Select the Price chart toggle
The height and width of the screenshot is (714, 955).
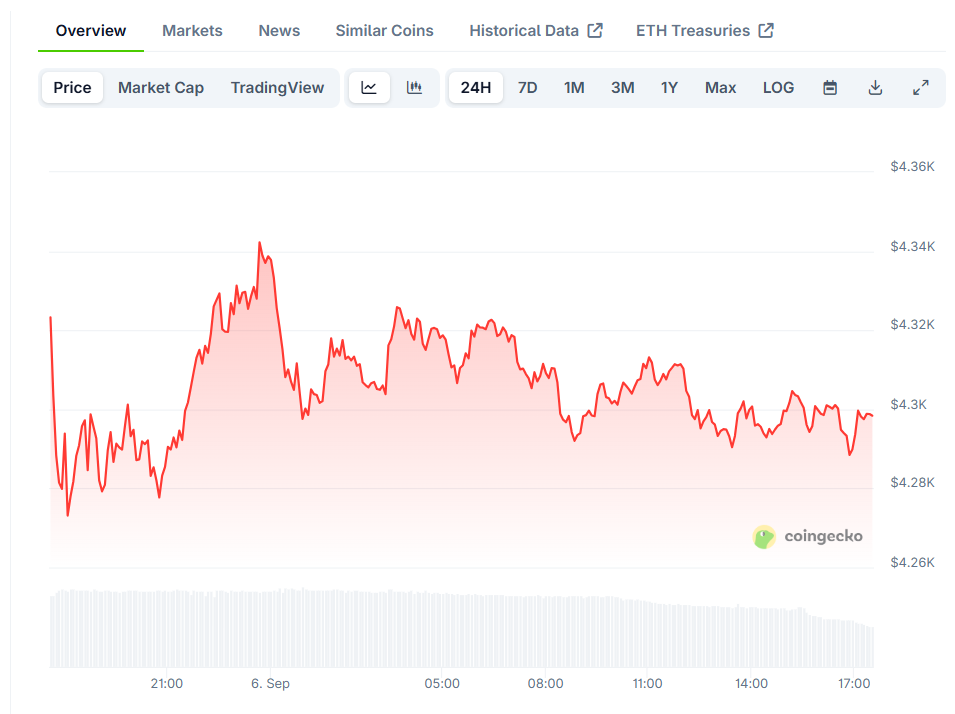point(72,88)
